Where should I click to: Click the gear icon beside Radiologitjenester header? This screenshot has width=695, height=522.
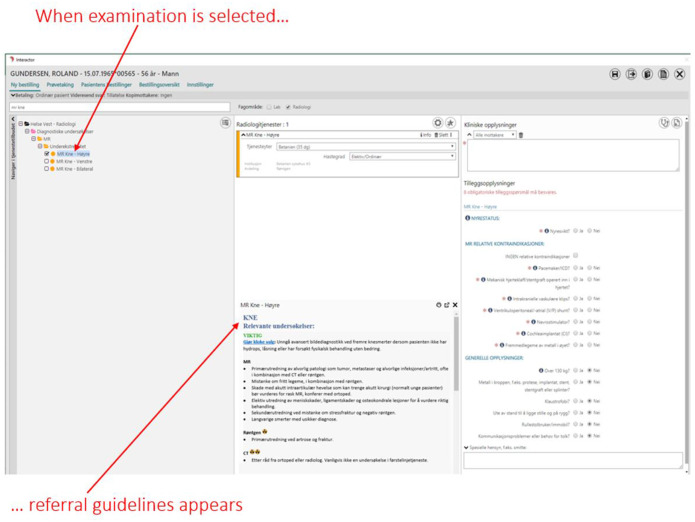[x=437, y=123]
